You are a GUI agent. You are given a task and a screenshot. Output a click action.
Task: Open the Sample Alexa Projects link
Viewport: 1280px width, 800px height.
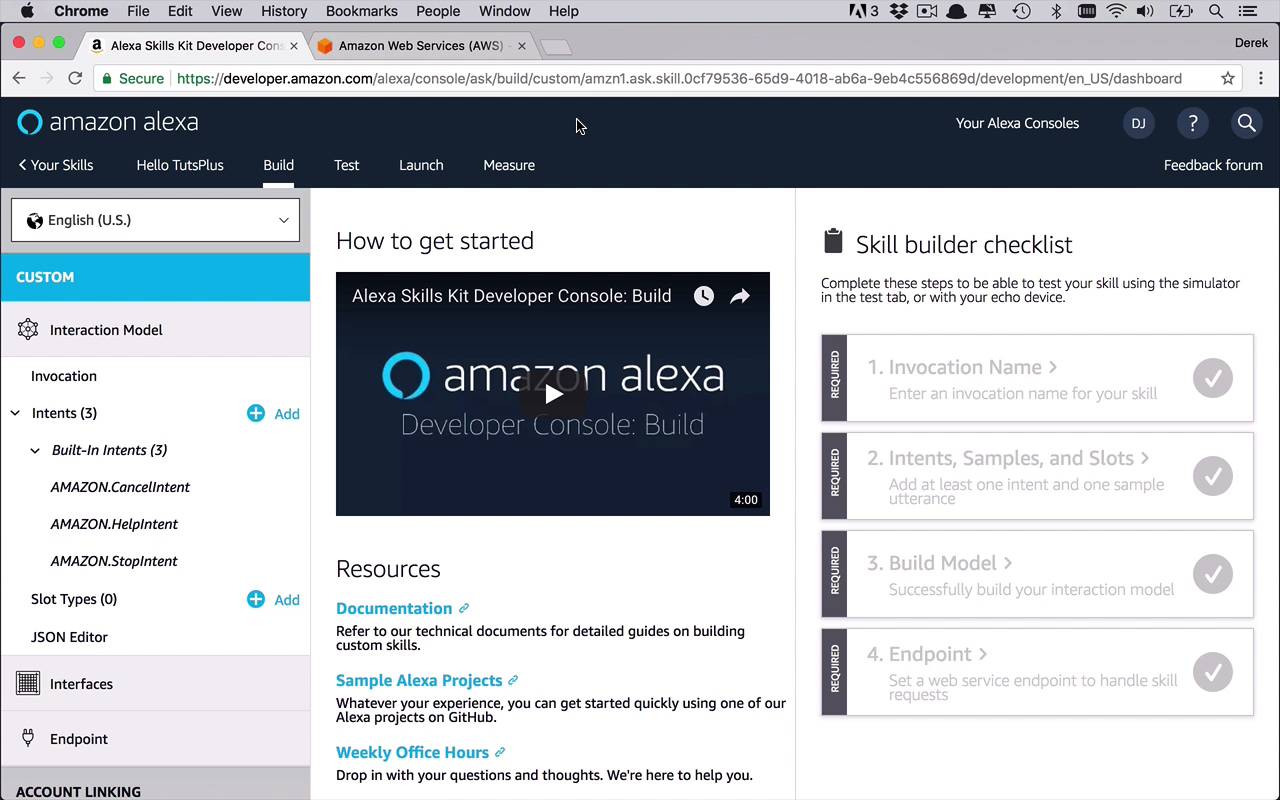click(x=419, y=680)
